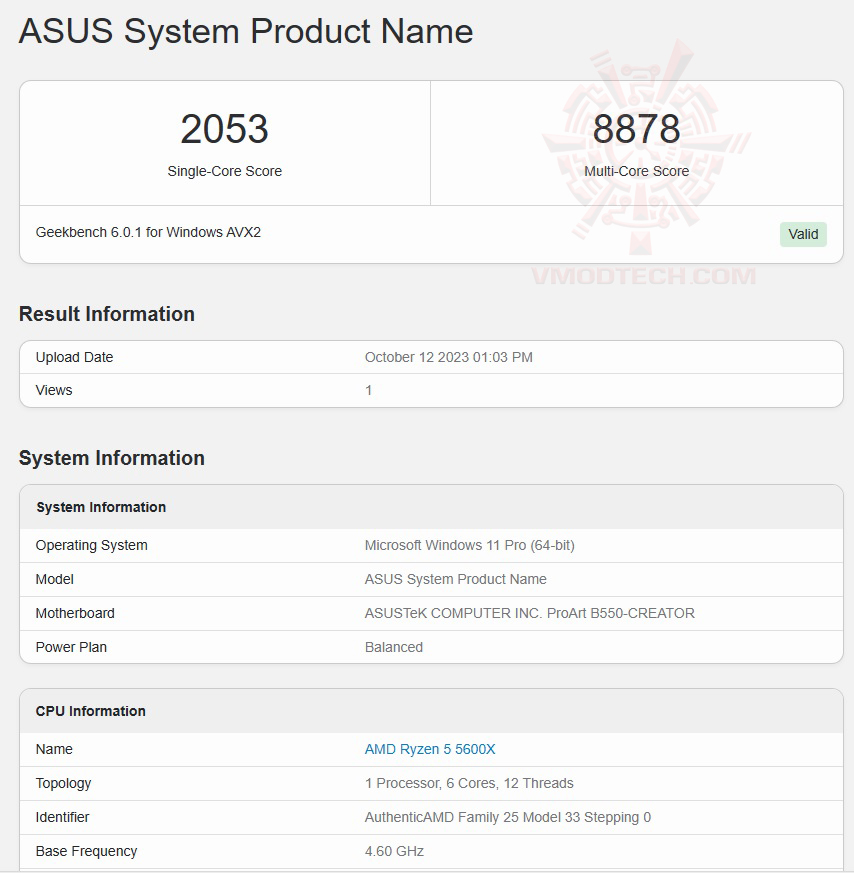Viewport: 854px width, 873px height.
Task: Click the upload date value October 12 2023
Action: (x=448, y=357)
